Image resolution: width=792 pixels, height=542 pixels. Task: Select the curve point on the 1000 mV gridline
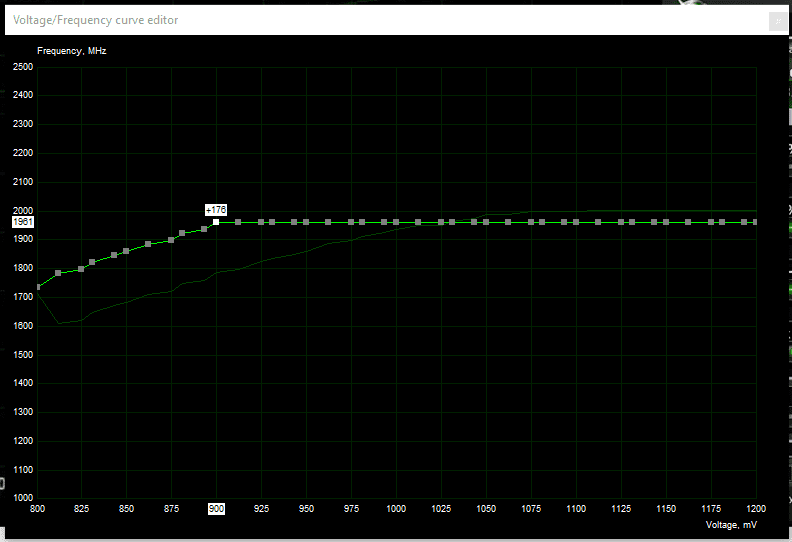click(396, 222)
